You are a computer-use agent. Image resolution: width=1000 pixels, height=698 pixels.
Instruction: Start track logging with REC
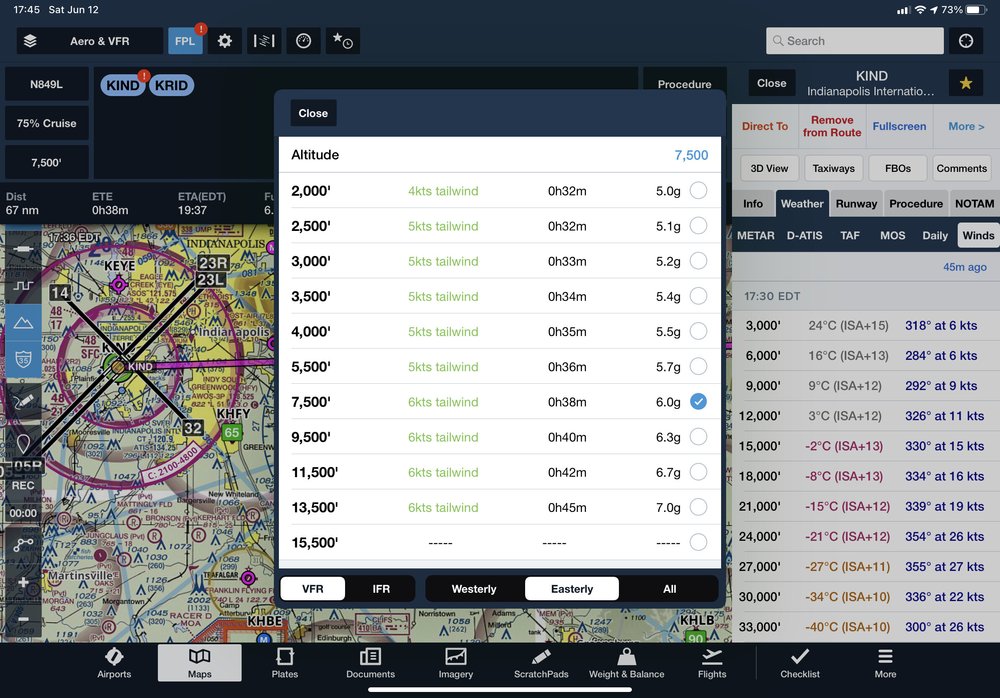point(23,486)
